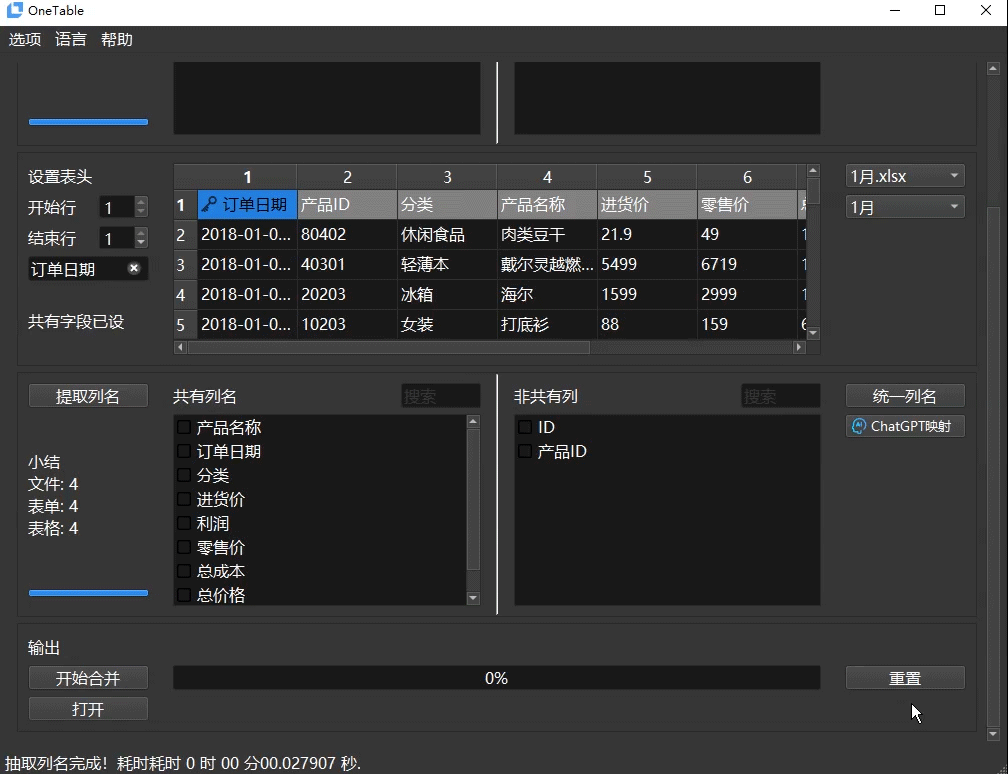
Task: Toggle the 分类 checkbox
Action: (184, 475)
